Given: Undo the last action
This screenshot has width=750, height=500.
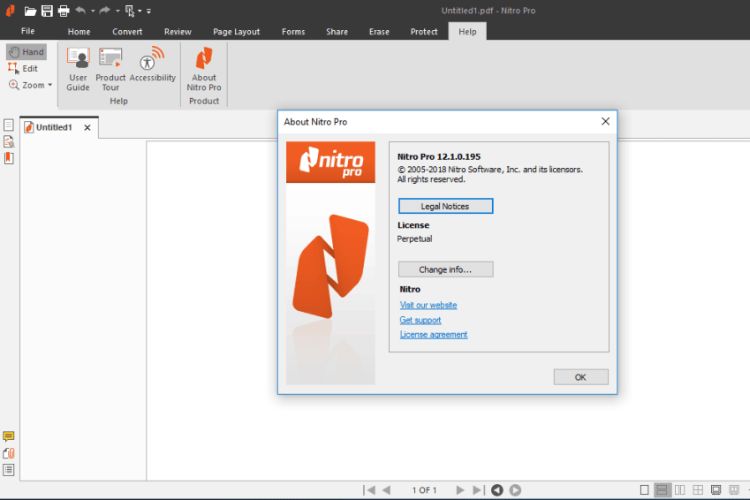Looking at the screenshot, I should (x=80, y=10).
